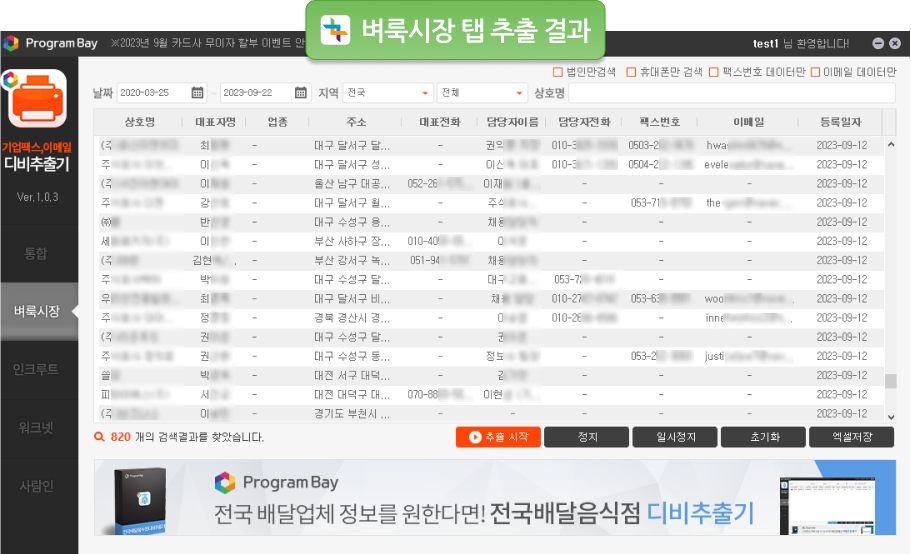Click the software box image in the banner
The image size is (911, 554).
139,501
